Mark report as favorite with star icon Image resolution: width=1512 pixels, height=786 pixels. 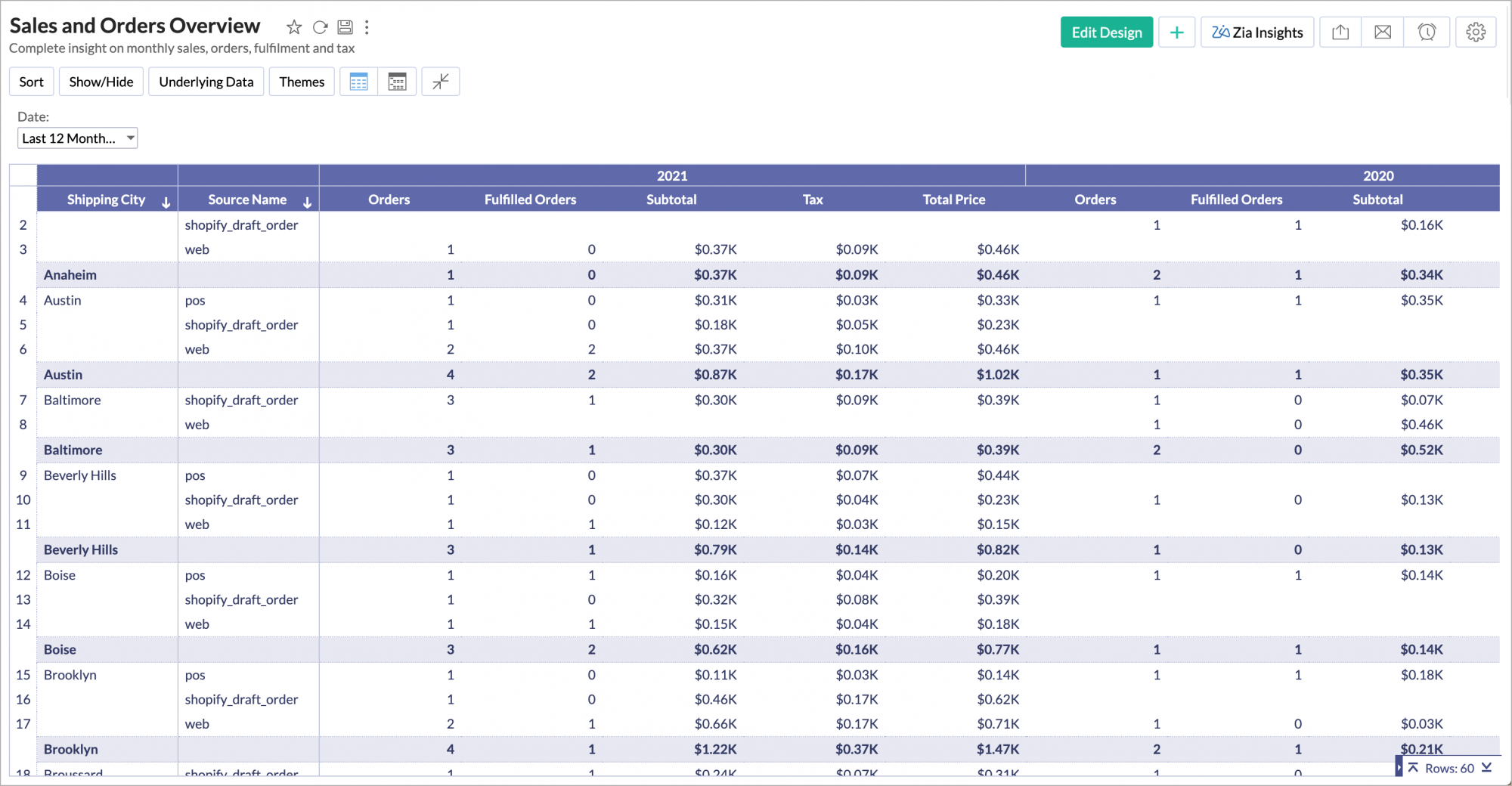tap(294, 27)
